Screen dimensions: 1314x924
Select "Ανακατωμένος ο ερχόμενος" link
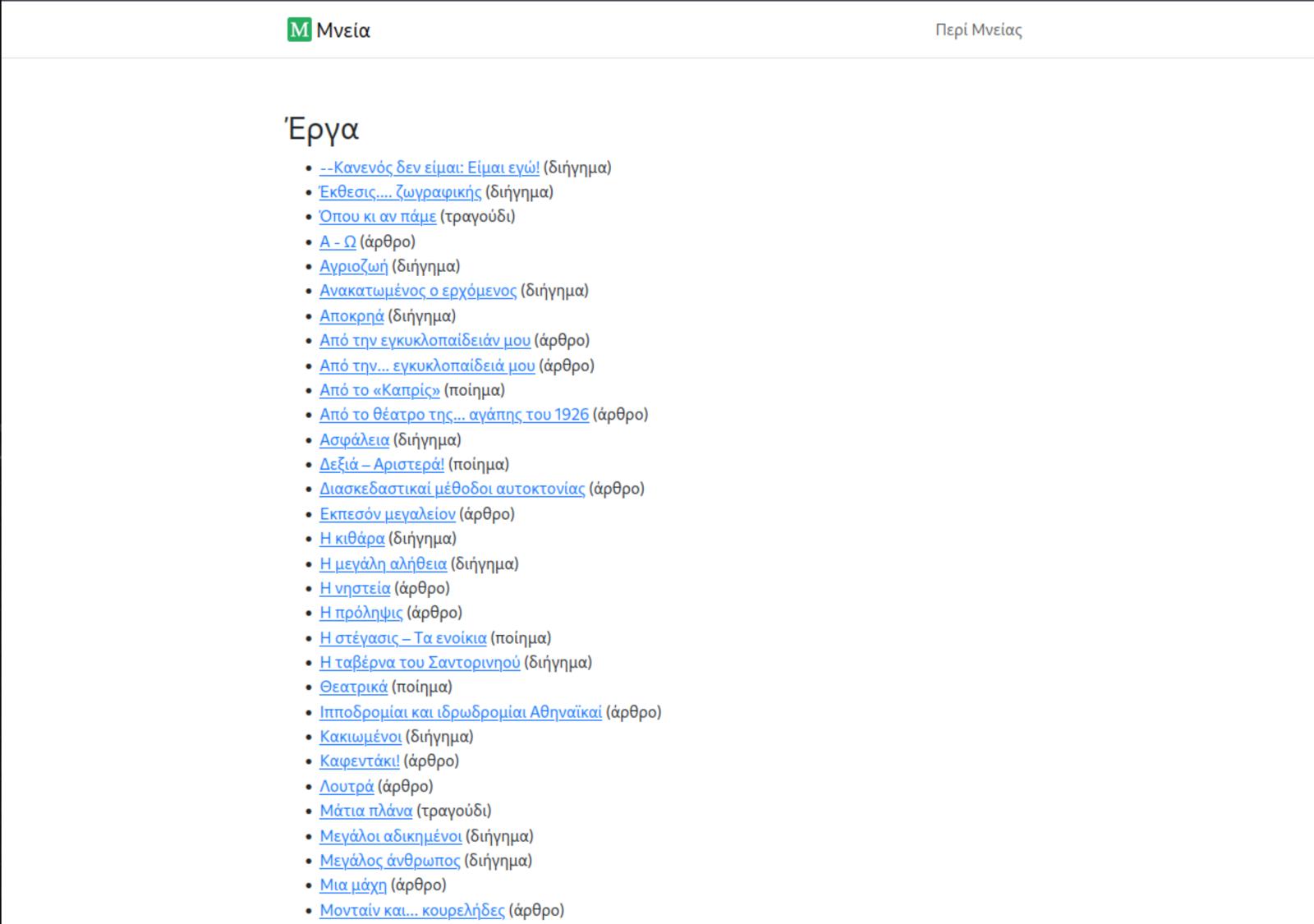418,291
